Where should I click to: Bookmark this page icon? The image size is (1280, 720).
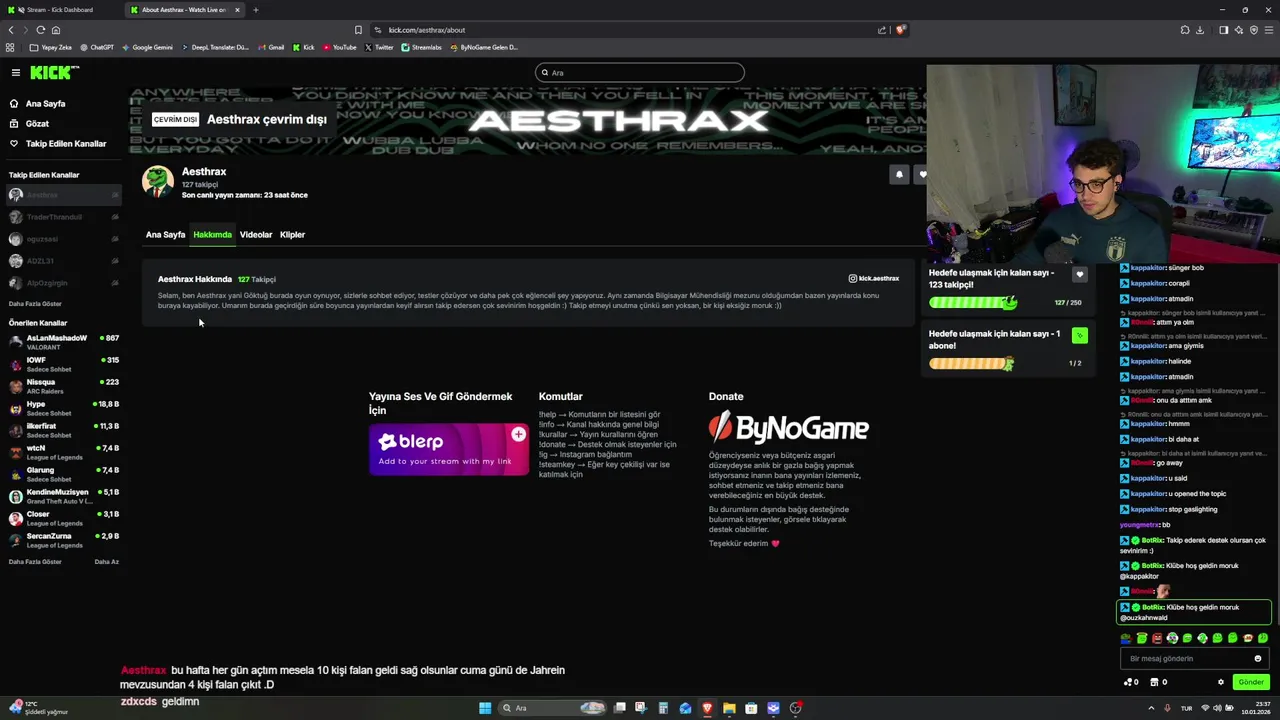click(x=358, y=30)
